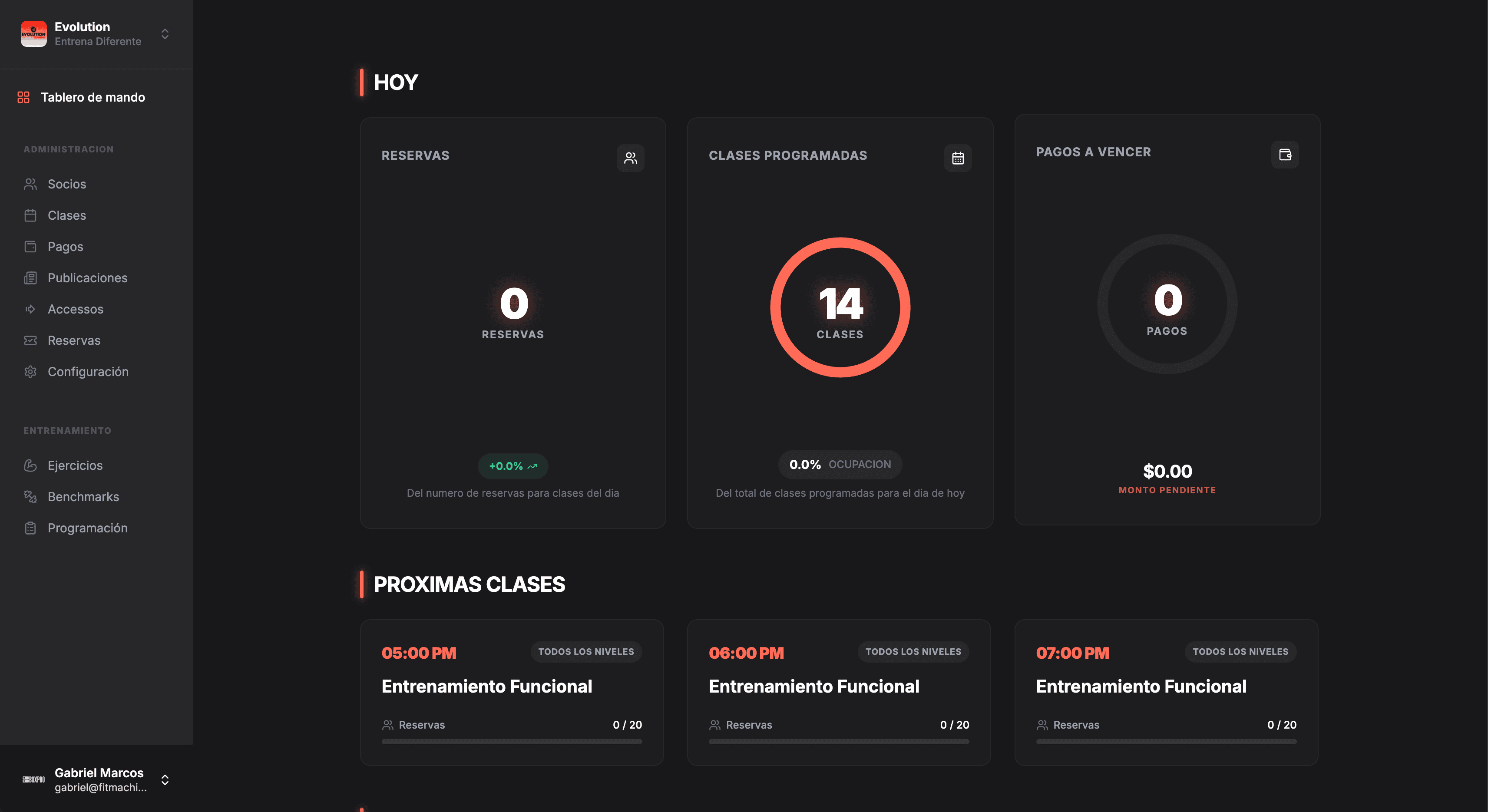This screenshot has height=812, width=1488.
Task: Click the Benchmarks icon in sidebar
Action: pyautogui.click(x=30, y=497)
